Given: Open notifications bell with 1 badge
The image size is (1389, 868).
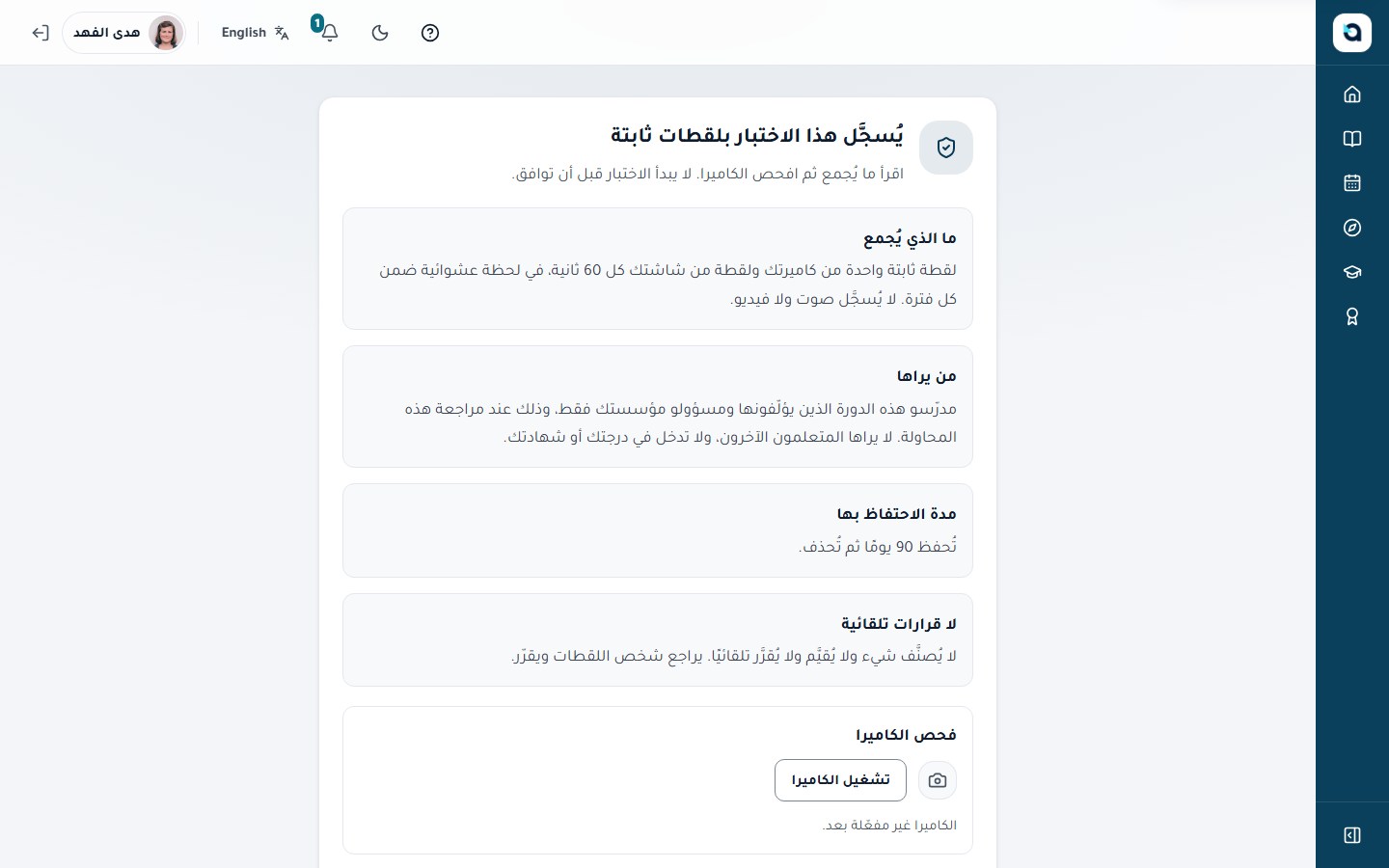Looking at the screenshot, I should coord(329,32).
